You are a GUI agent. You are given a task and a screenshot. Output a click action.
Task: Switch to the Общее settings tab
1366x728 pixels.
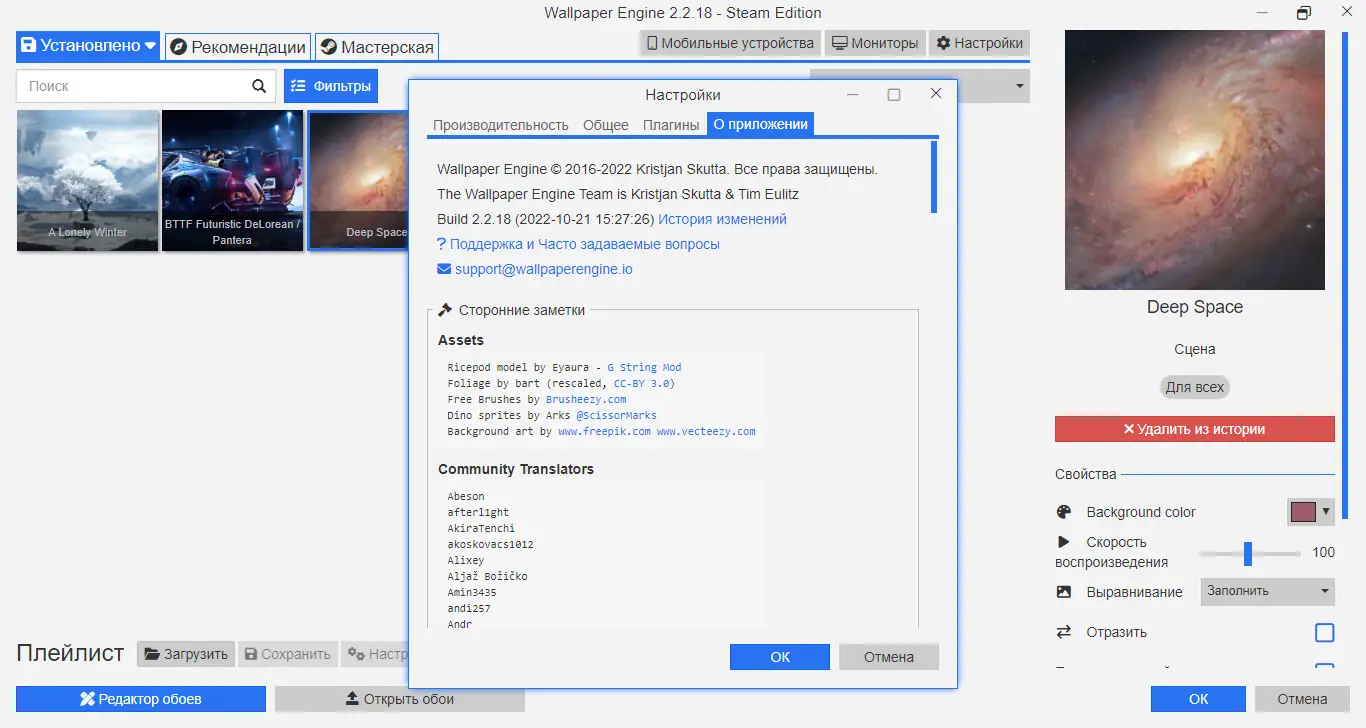click(x=606, y=125)
